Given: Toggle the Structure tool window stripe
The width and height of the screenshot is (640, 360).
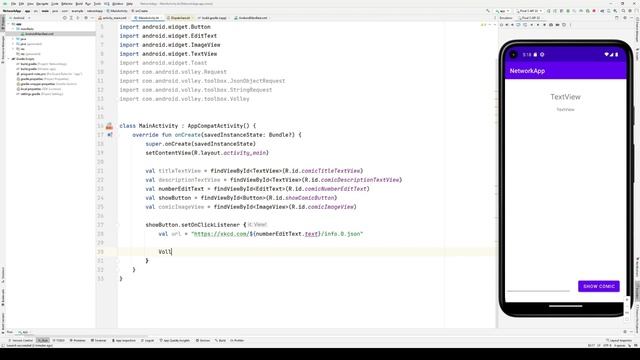Looking at the screenshot, I should 3,274.
